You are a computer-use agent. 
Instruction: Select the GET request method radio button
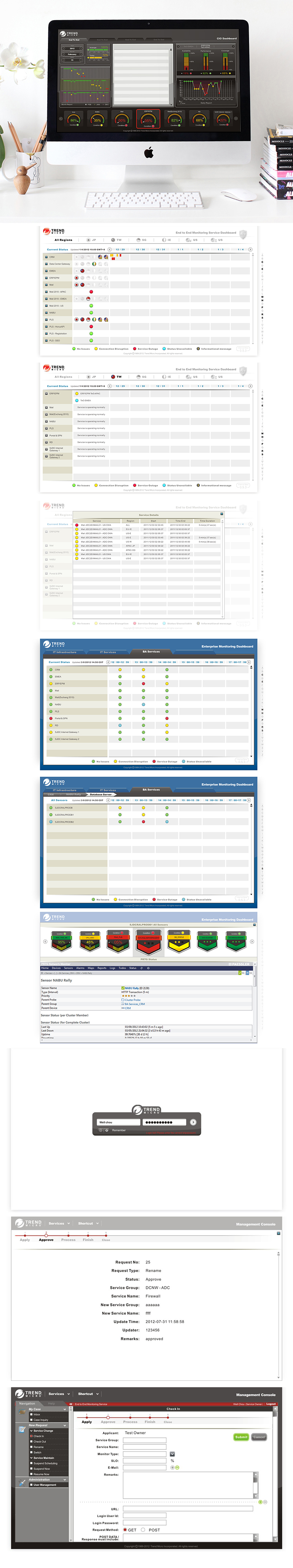click(x=126, y=1530)
